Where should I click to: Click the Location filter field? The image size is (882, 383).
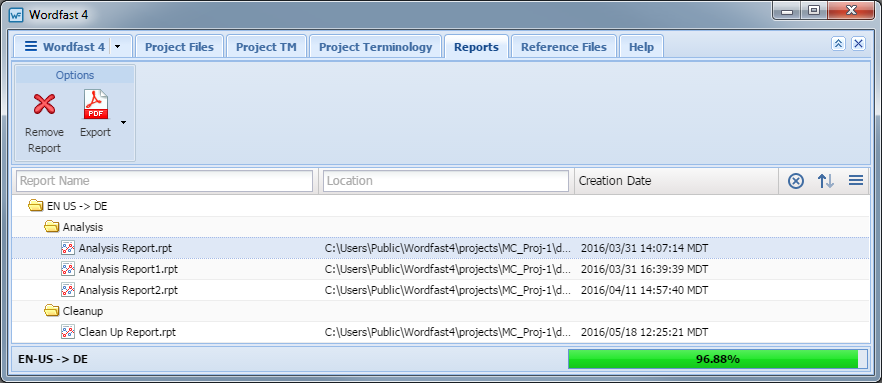[x=446, y=181]
